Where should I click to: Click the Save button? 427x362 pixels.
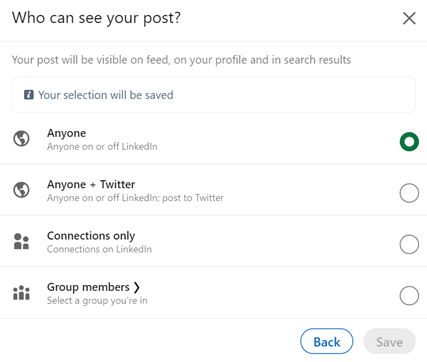389,342
